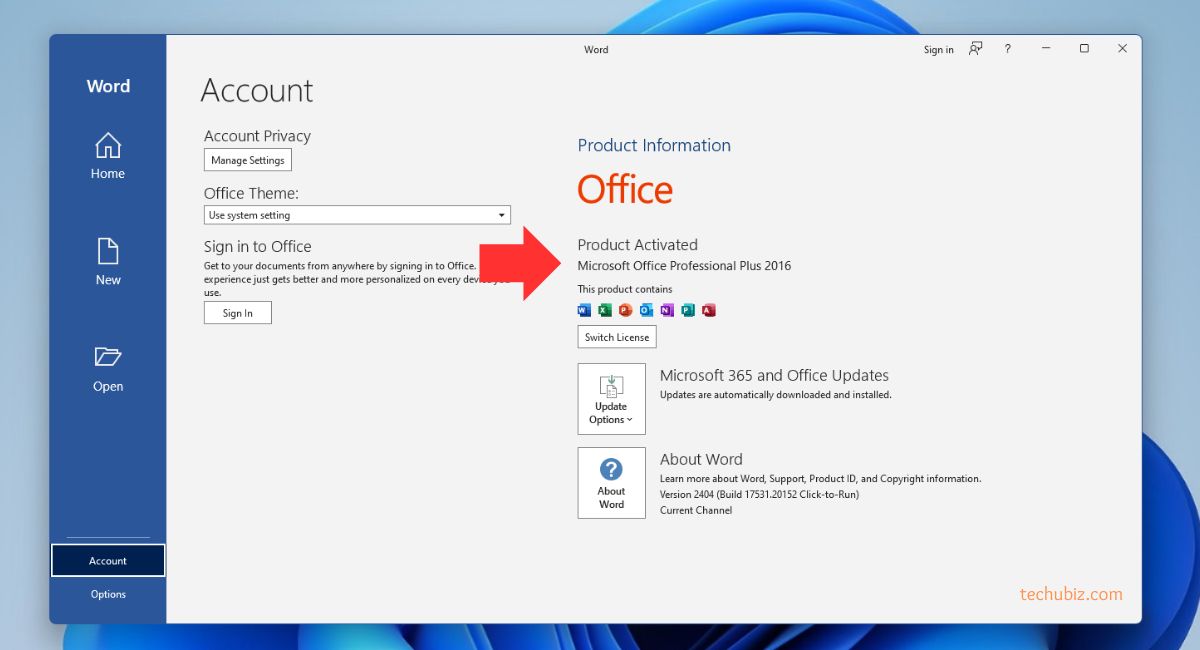Select the Account tab in sidebar
1200x650 pixels.
tap(108, 561)
